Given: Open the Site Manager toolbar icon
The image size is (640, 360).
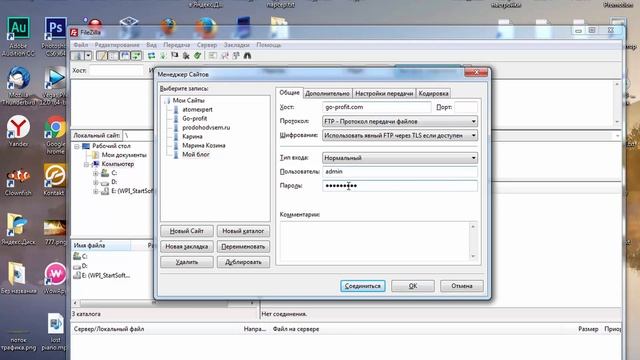Looking at the screenshot, I should pyautogui.click(x=77, y=56).
